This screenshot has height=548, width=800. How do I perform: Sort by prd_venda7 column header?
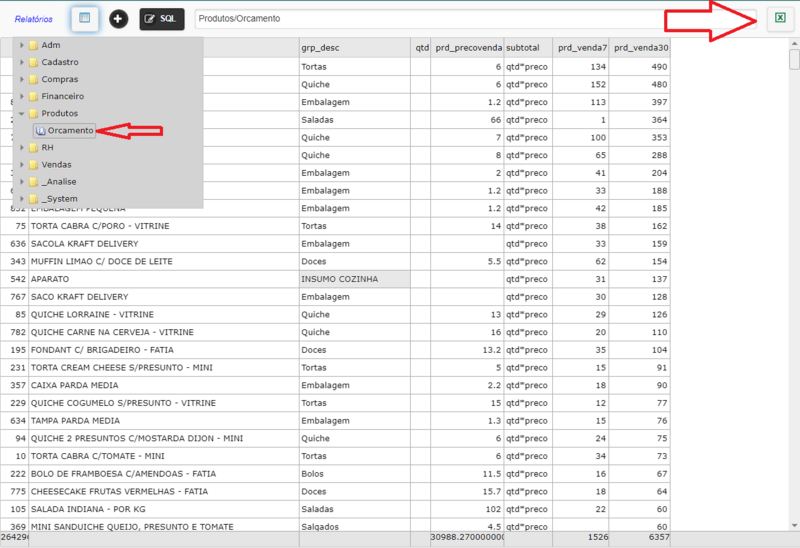(581, 47)
